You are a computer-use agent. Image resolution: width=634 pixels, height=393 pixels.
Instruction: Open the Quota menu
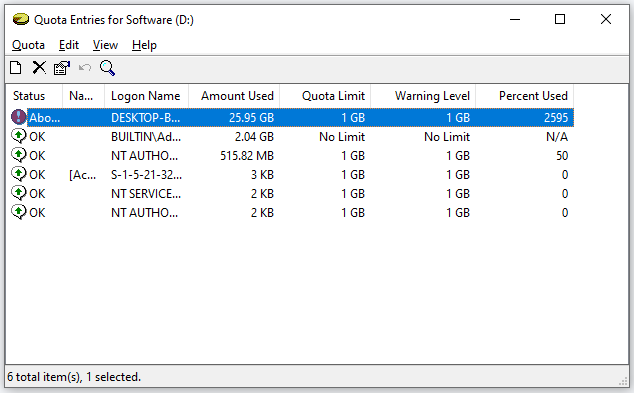click(x=28, y=45)
